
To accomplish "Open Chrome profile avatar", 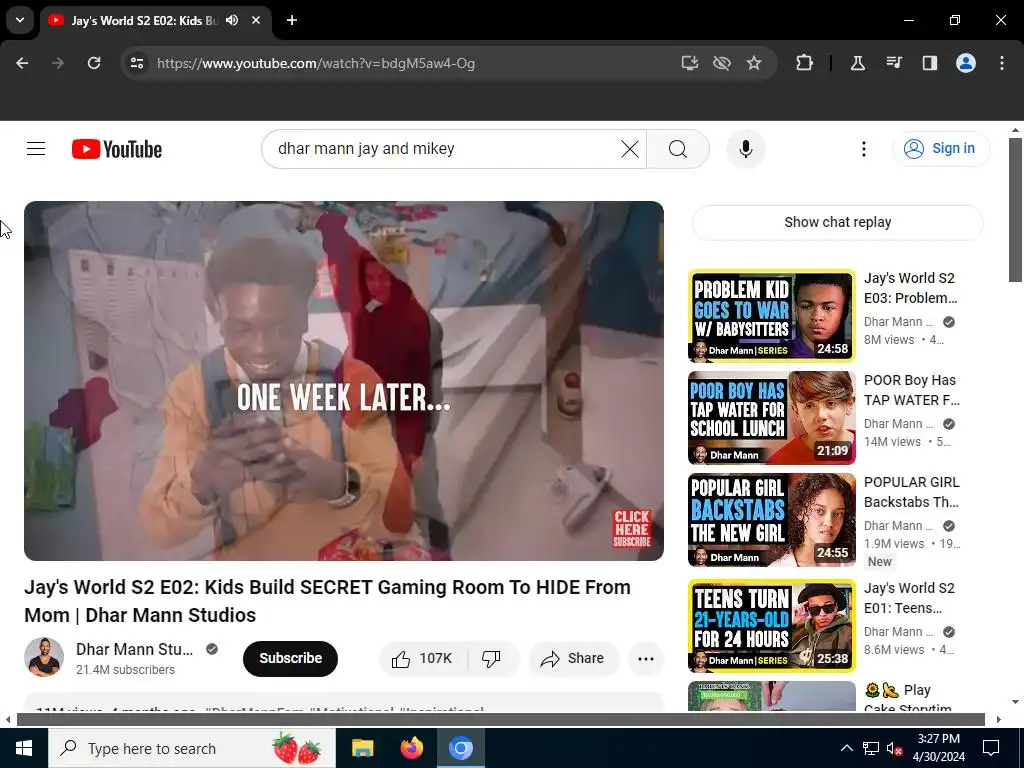I will pyautogui.click(x=966, y=63).
